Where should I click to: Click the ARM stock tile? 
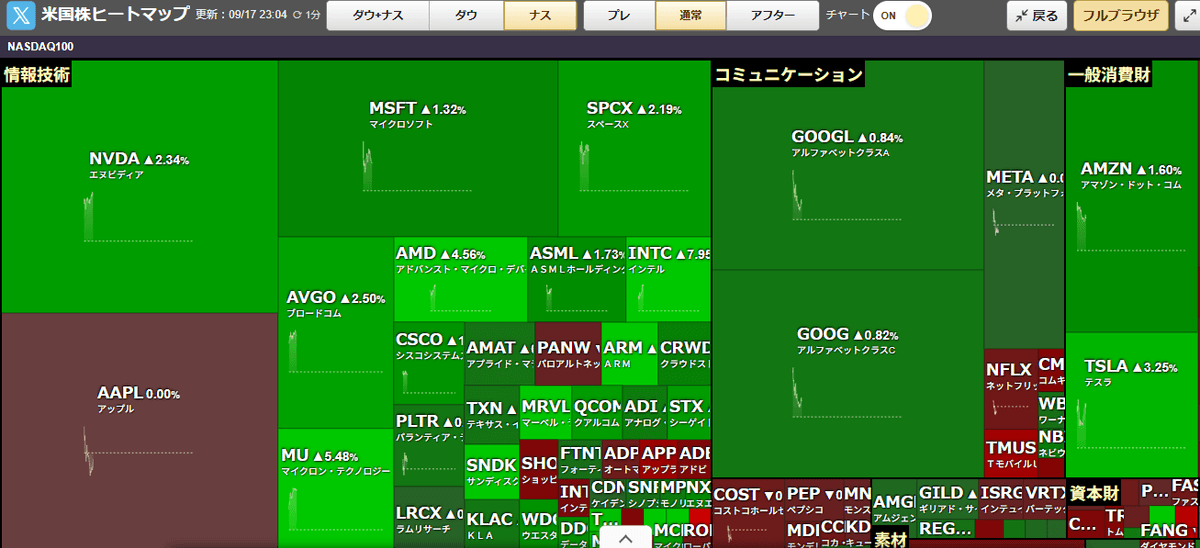[x=629, y=354]
